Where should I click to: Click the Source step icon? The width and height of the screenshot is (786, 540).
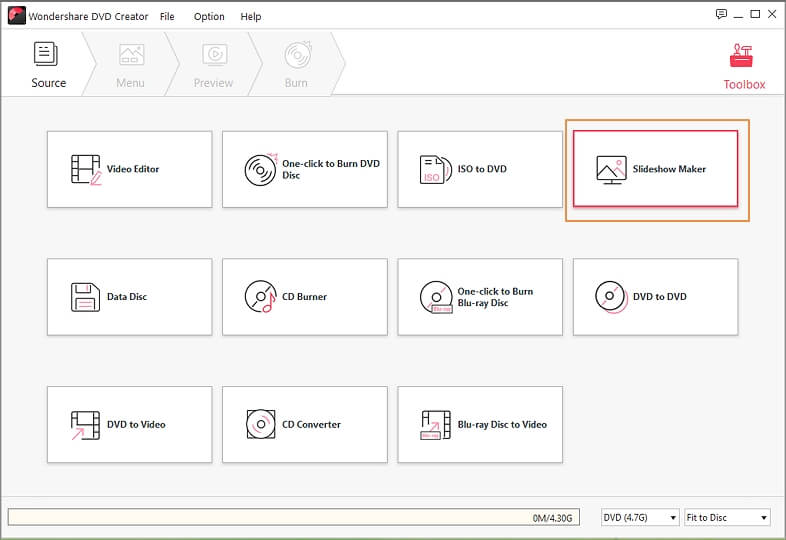click(46, 54)
